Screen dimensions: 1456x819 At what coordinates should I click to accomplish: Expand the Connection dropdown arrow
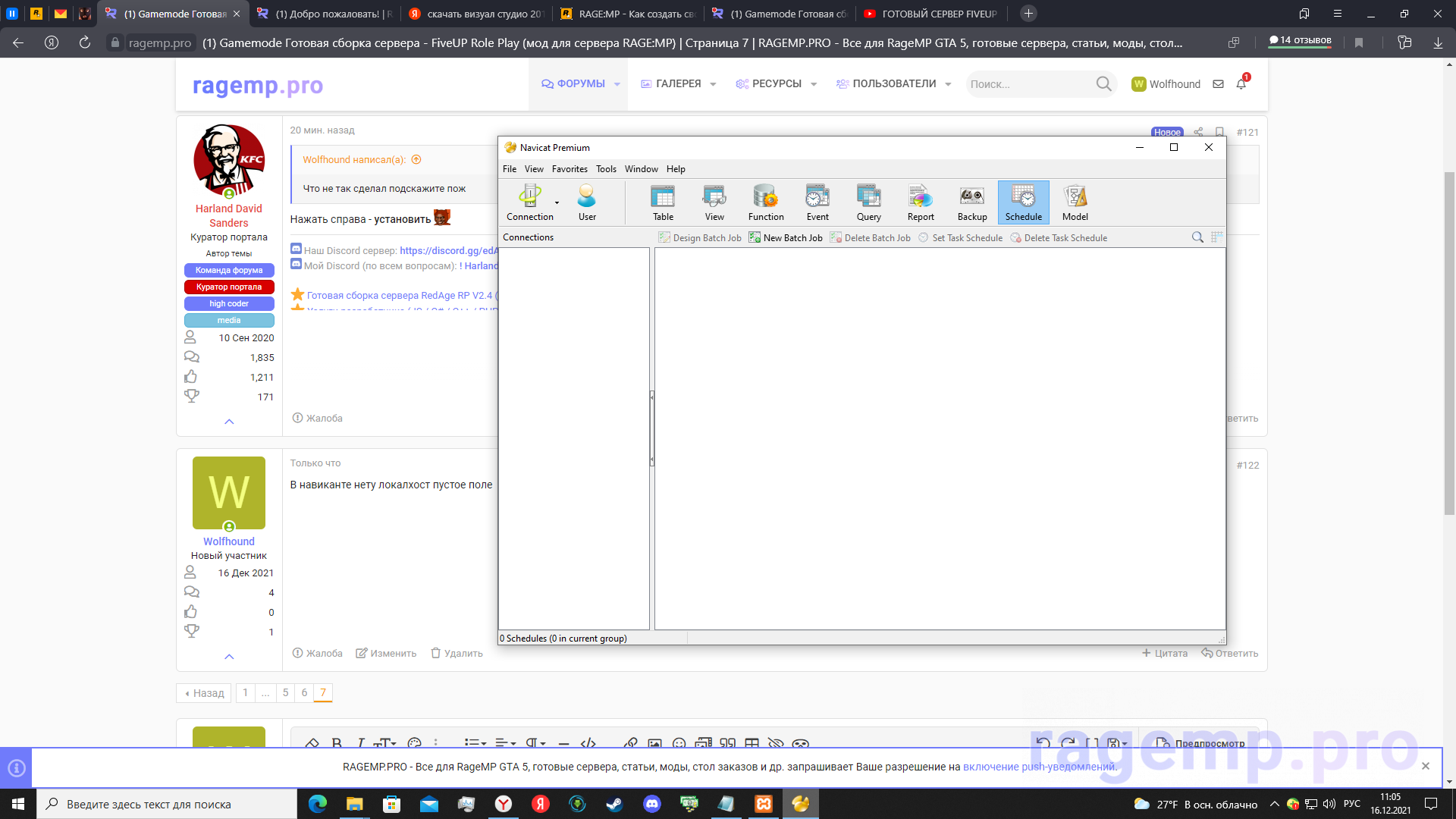[557, 203]
